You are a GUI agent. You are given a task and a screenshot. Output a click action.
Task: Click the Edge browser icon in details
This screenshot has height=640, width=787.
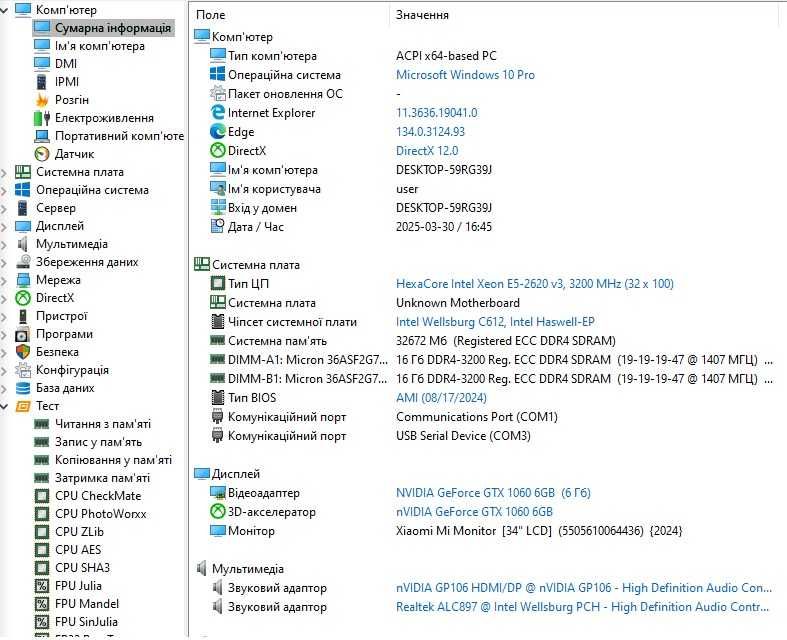coord(217,132)
